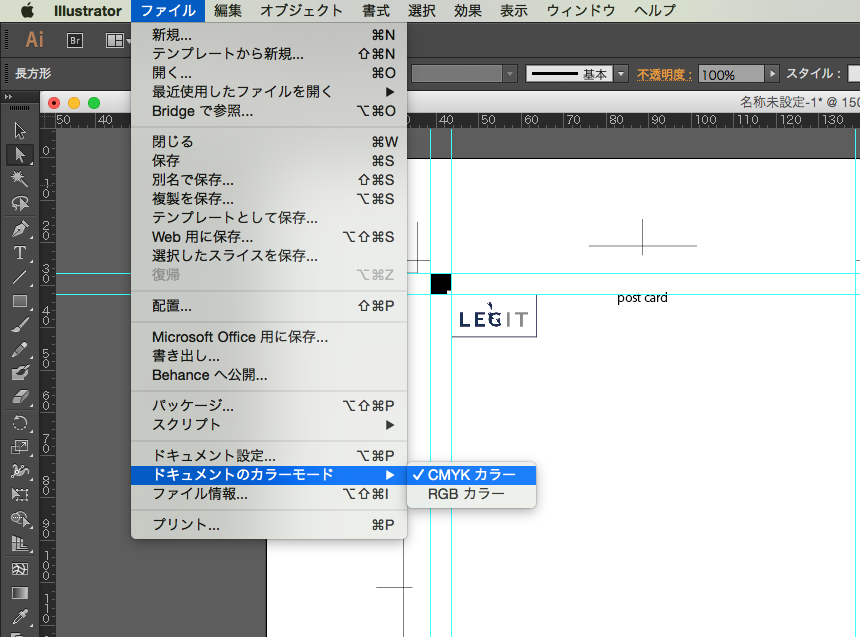The width and height of the screenshot is (860, 637).
Task: Select the Free Transform tool
Action: click(x=20, y=495)
